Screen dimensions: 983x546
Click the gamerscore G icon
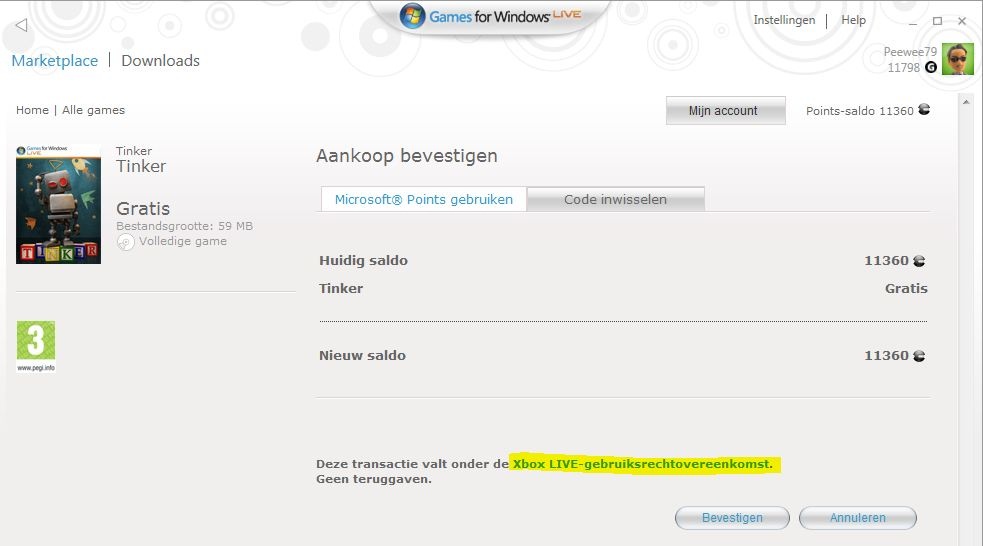coord(931,67)
